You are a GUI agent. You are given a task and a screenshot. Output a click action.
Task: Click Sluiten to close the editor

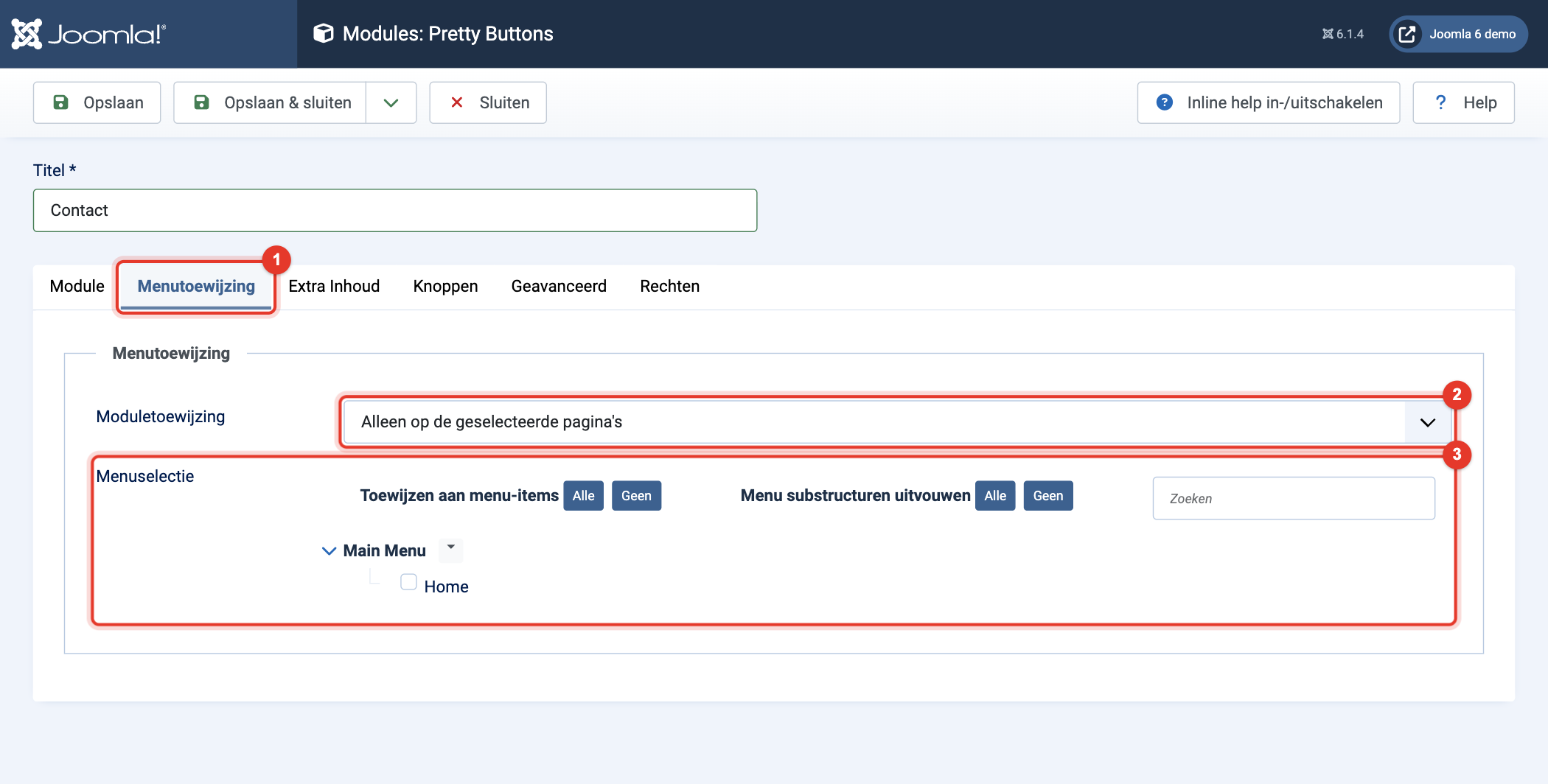tap(488, 102)
